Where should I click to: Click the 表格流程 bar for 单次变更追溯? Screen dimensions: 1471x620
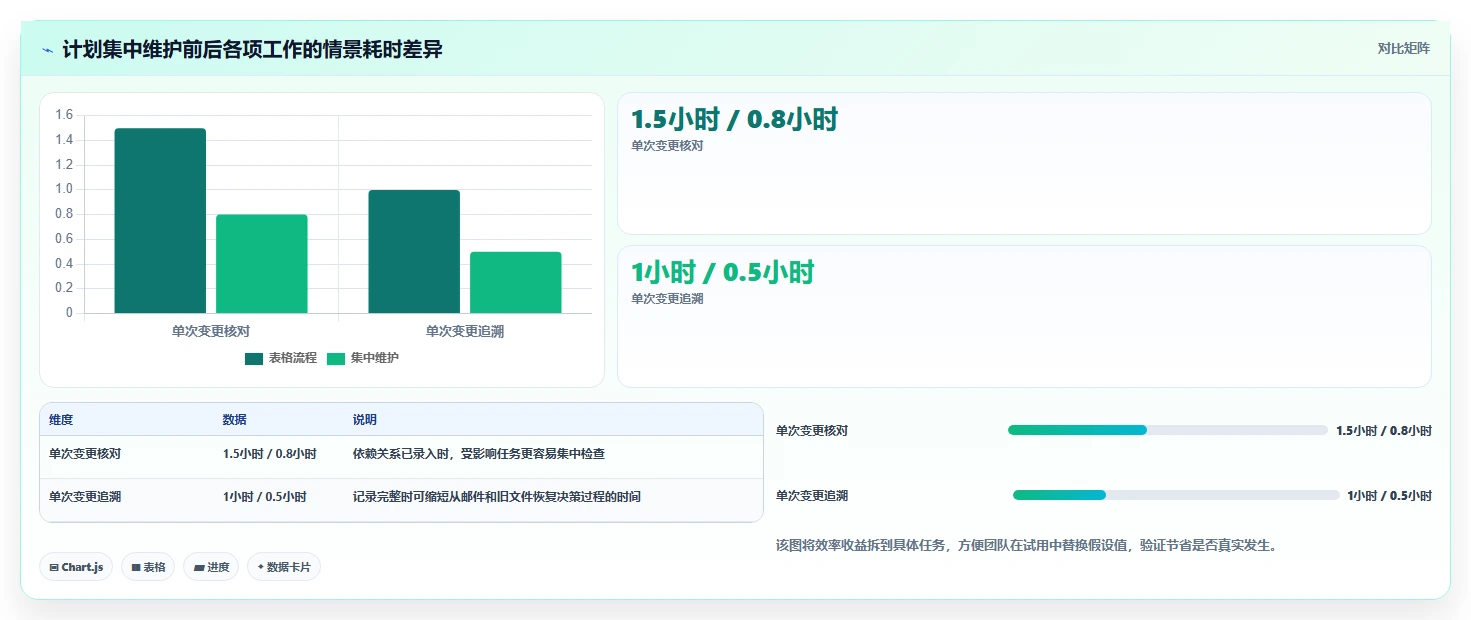(414, 251)
